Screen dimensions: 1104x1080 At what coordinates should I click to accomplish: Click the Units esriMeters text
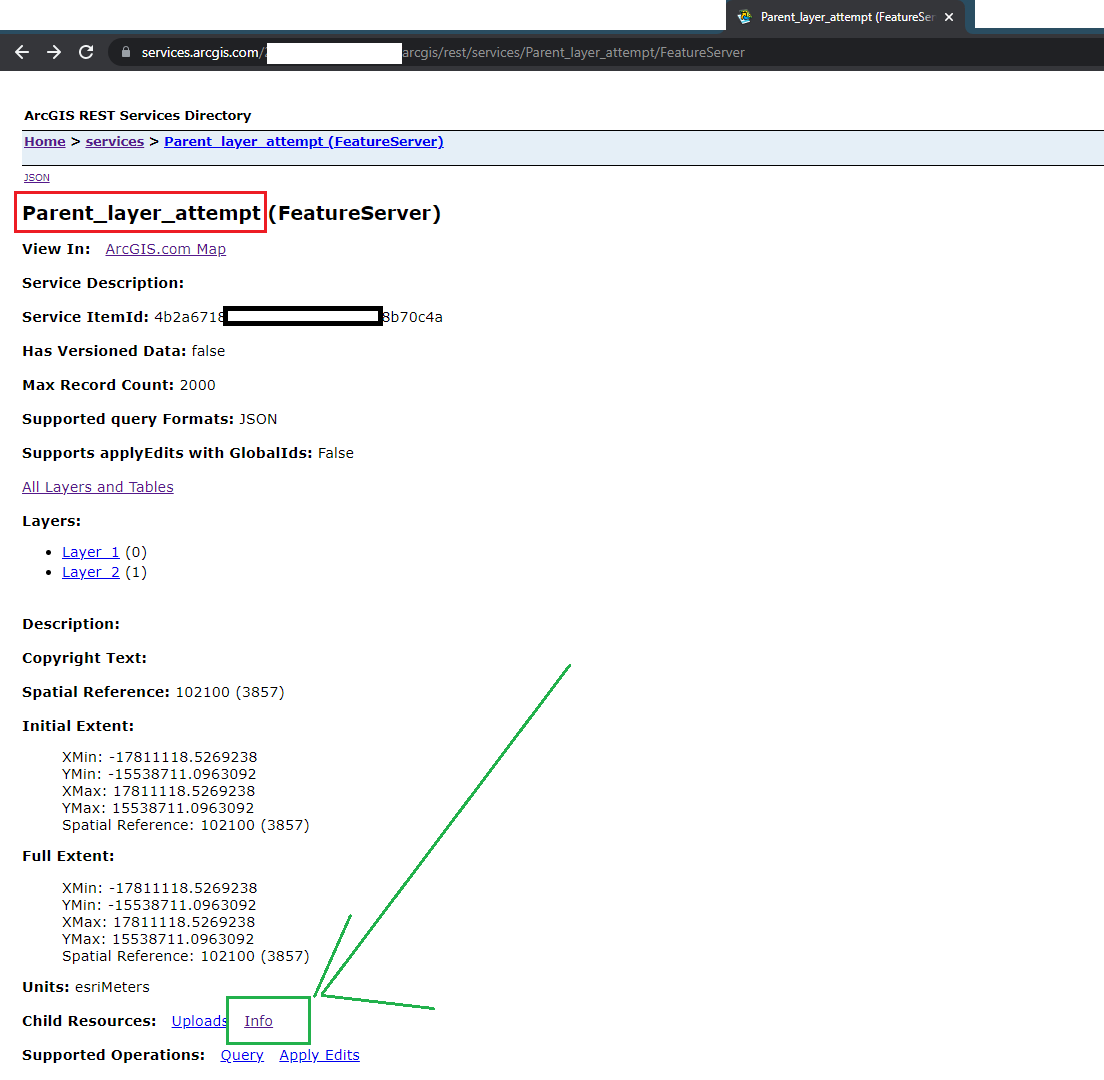[113, 987]
